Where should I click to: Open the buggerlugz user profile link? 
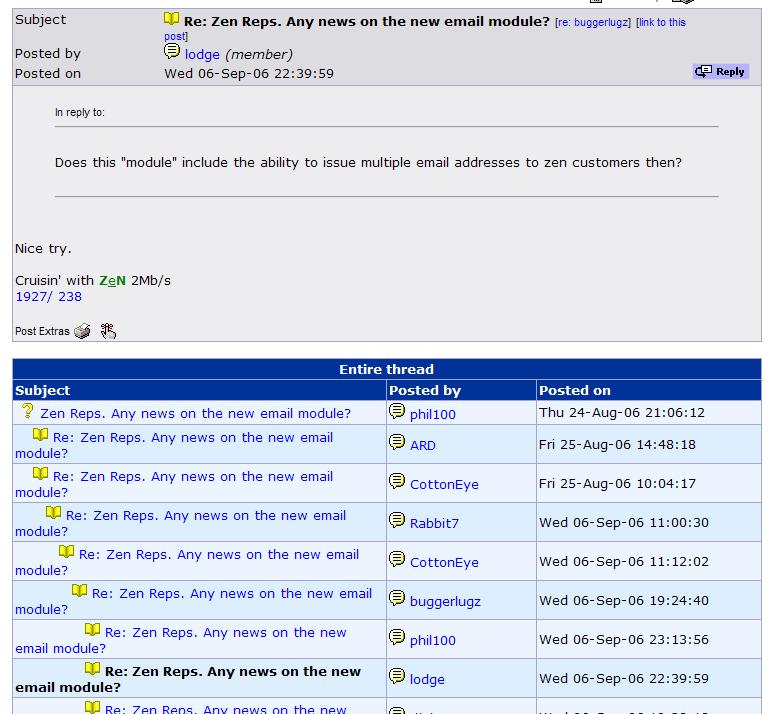click(445, 602)
